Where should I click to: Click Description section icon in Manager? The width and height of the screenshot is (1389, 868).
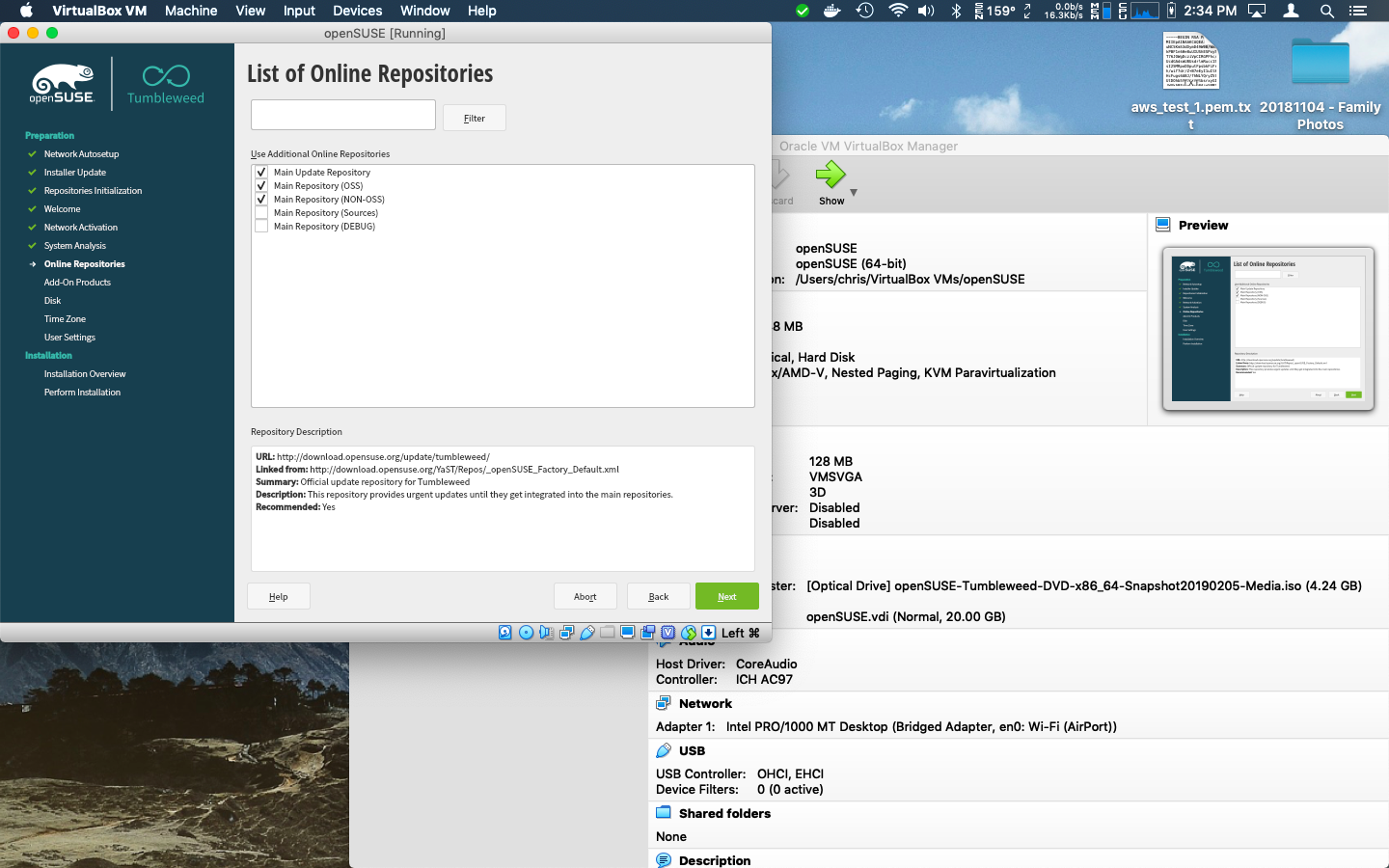tap(664, 860)
